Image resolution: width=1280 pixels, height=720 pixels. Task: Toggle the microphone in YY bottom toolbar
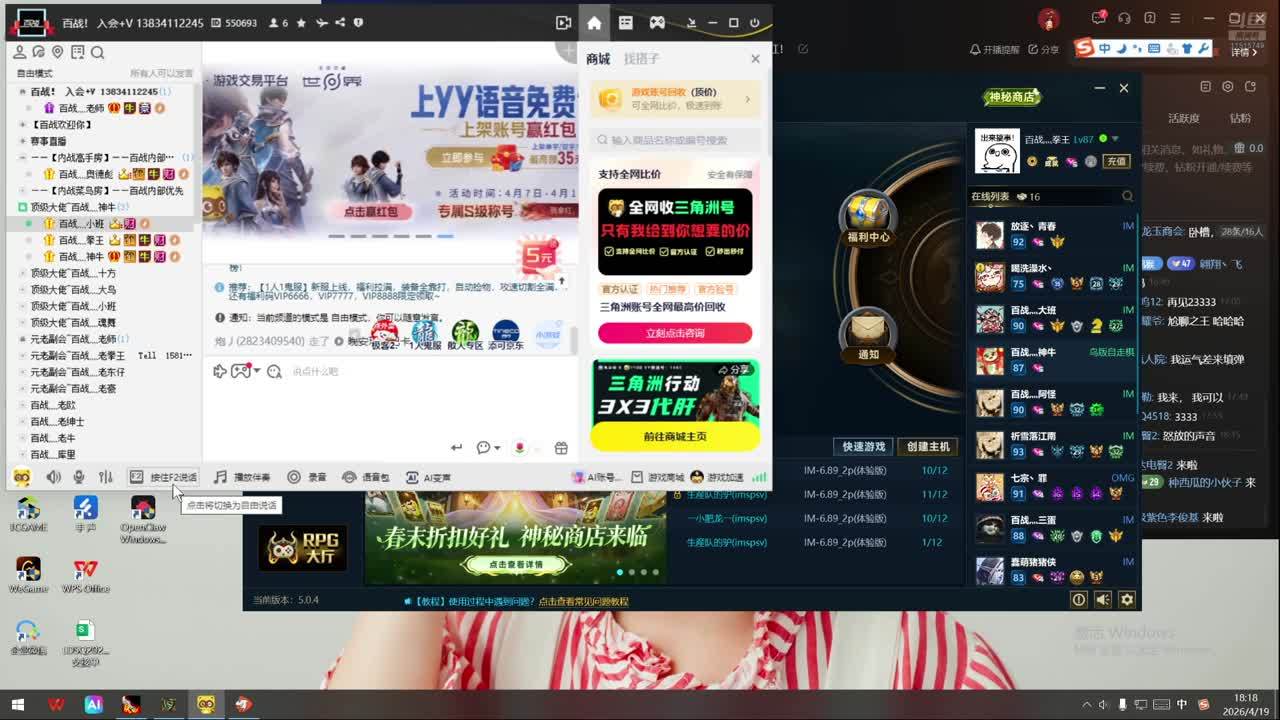(x=79, y=478)
